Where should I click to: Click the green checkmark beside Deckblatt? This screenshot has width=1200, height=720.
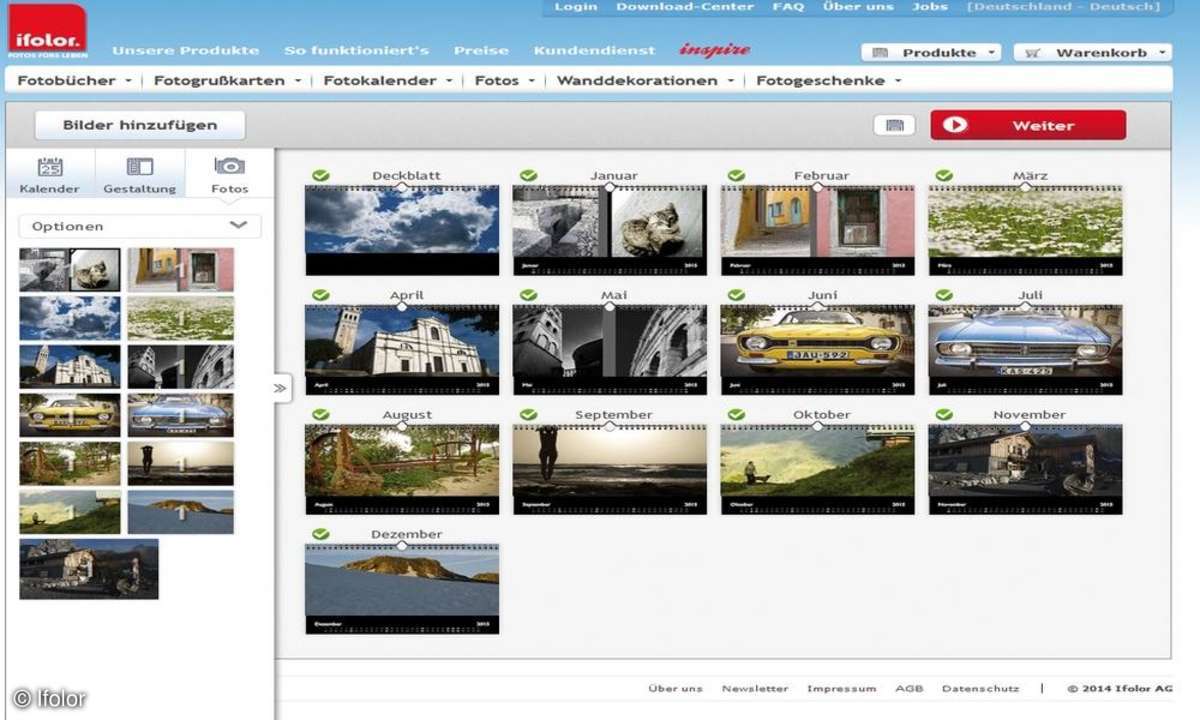[320, 176]
